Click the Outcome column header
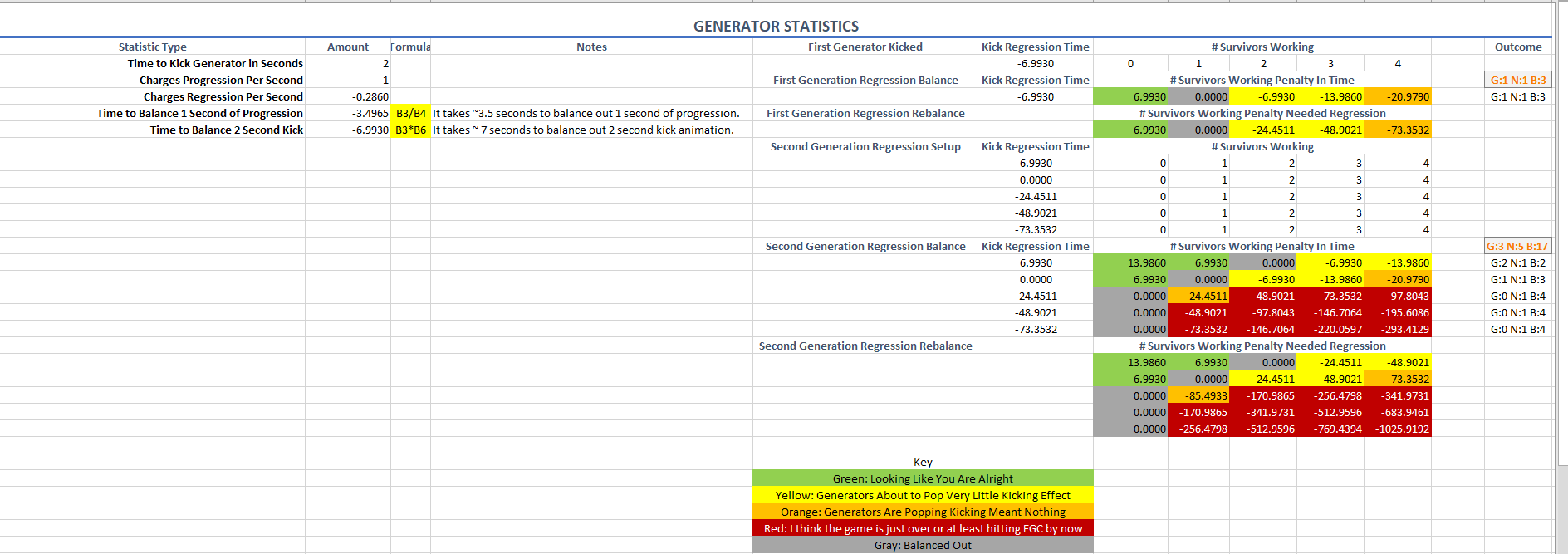Viewport: 1568px width, 554px height. pos(1517,47)
